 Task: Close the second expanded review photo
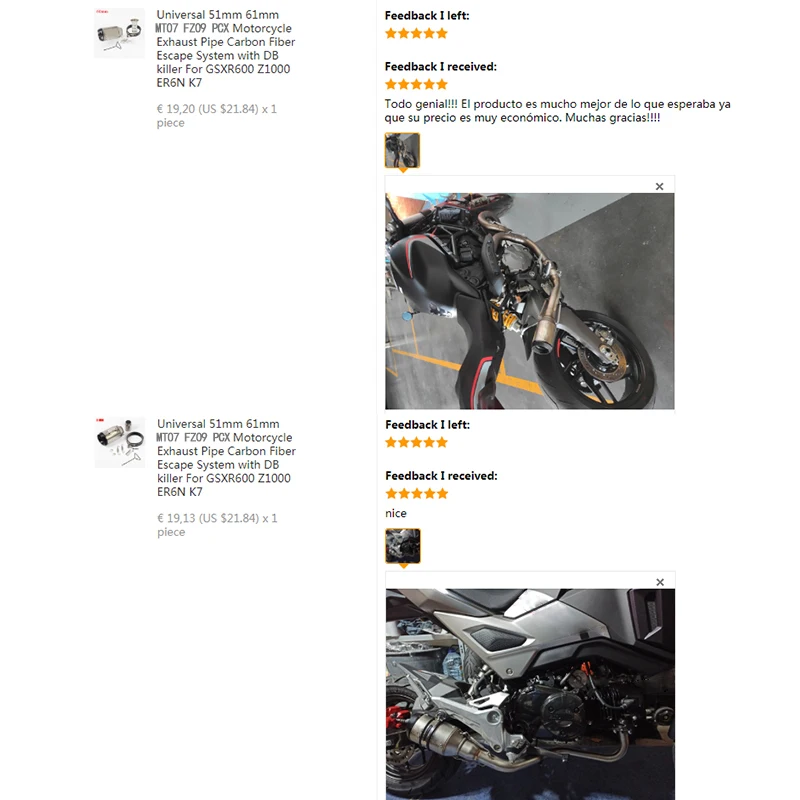[660, 582]
